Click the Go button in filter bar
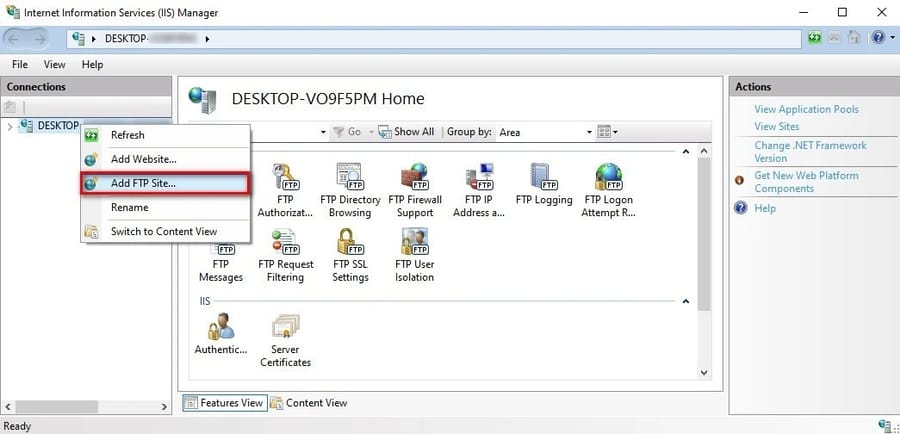The width and height of the screenshot is (900, 434). pyautogui.click(x=347, y=132)
